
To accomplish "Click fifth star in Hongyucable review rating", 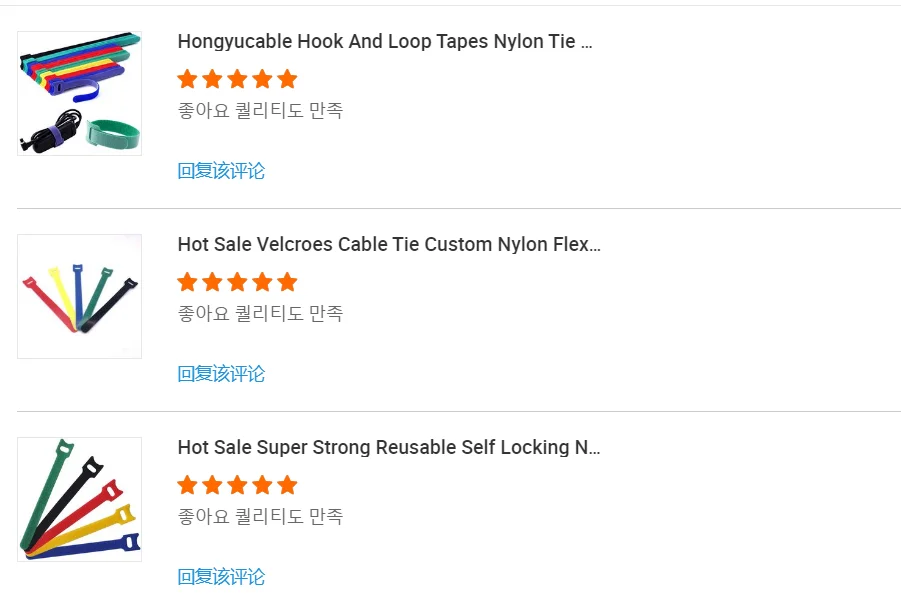I will click(x=287, y=79).
